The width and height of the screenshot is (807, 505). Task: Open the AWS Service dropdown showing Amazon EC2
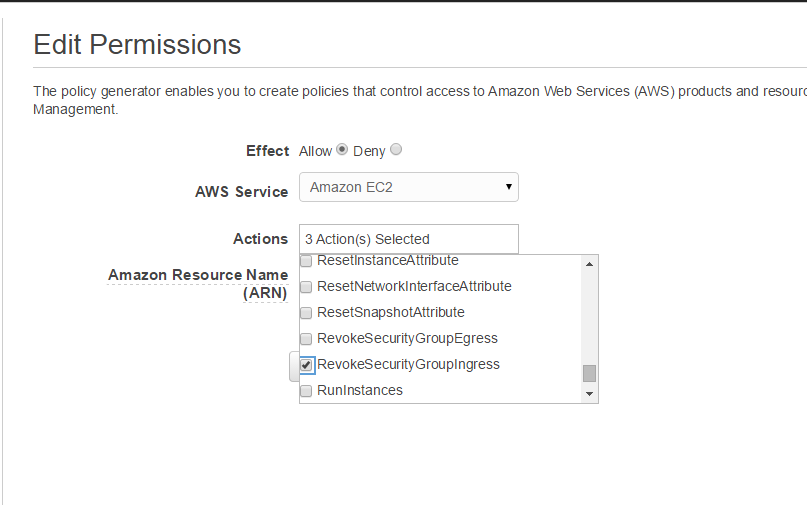point(408,187)
